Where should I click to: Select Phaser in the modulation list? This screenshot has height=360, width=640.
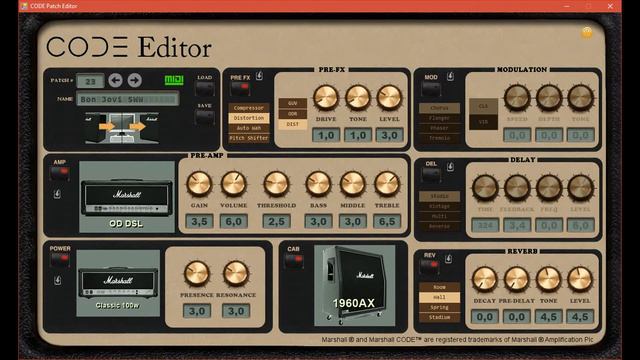pyautogui.click(x=439, y=128)
